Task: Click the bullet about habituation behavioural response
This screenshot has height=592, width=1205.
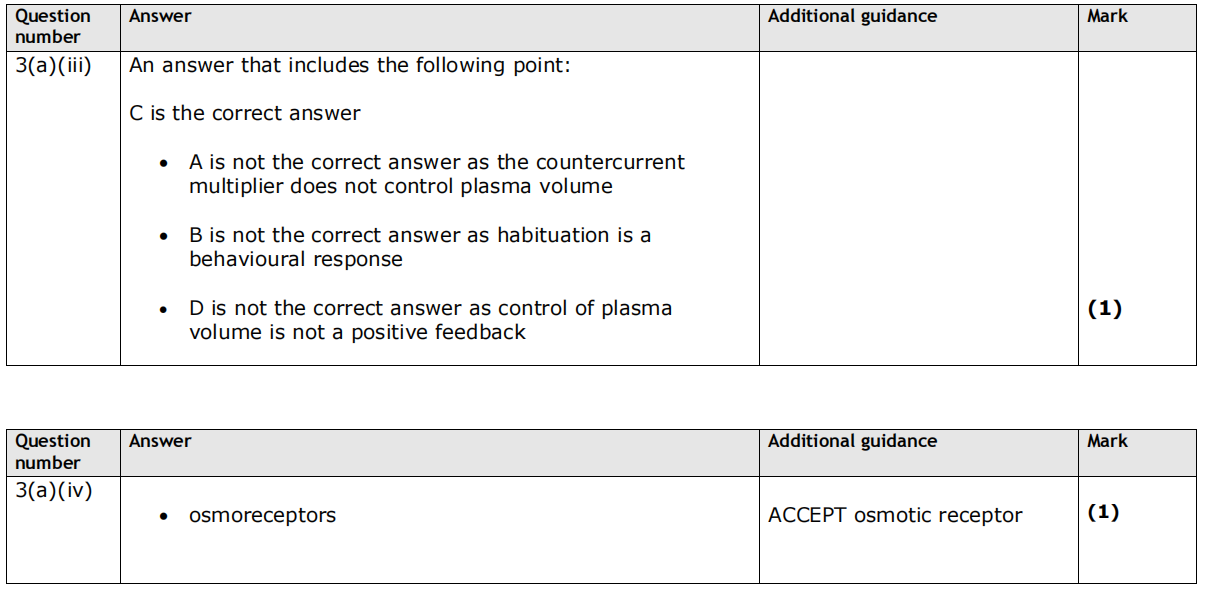Action: click(419, 247)
